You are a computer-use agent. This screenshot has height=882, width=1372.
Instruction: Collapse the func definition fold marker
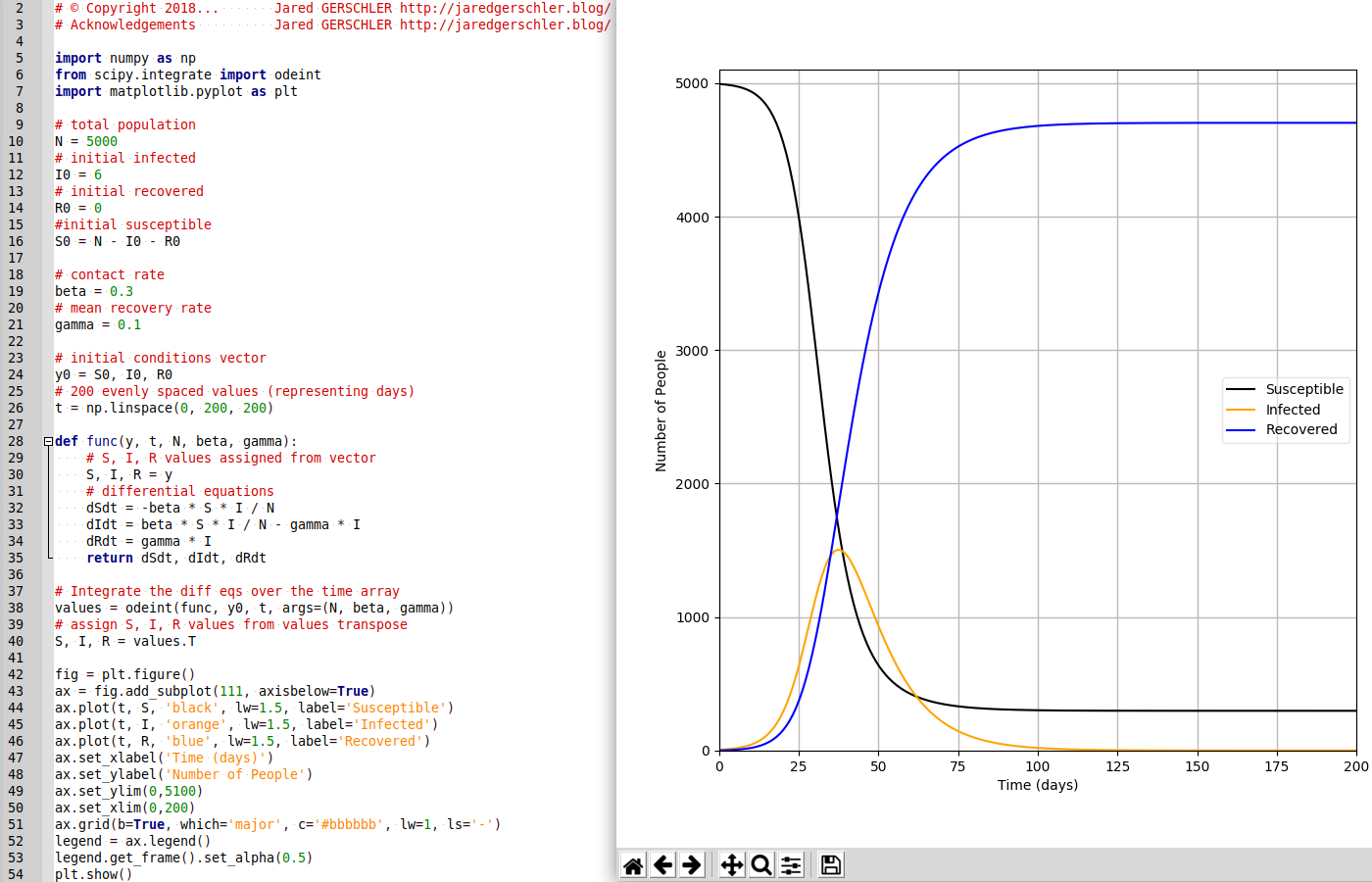pyautogui.click(x=48, y=442)
